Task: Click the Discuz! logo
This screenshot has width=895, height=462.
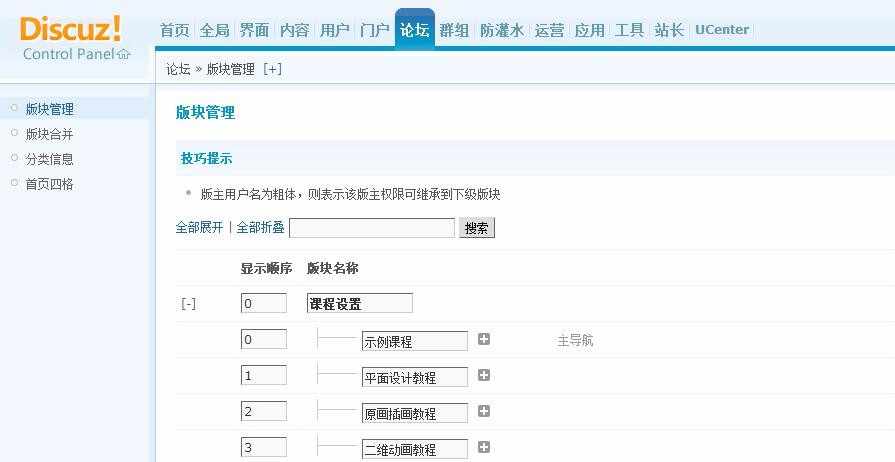Action: point(71,29)
